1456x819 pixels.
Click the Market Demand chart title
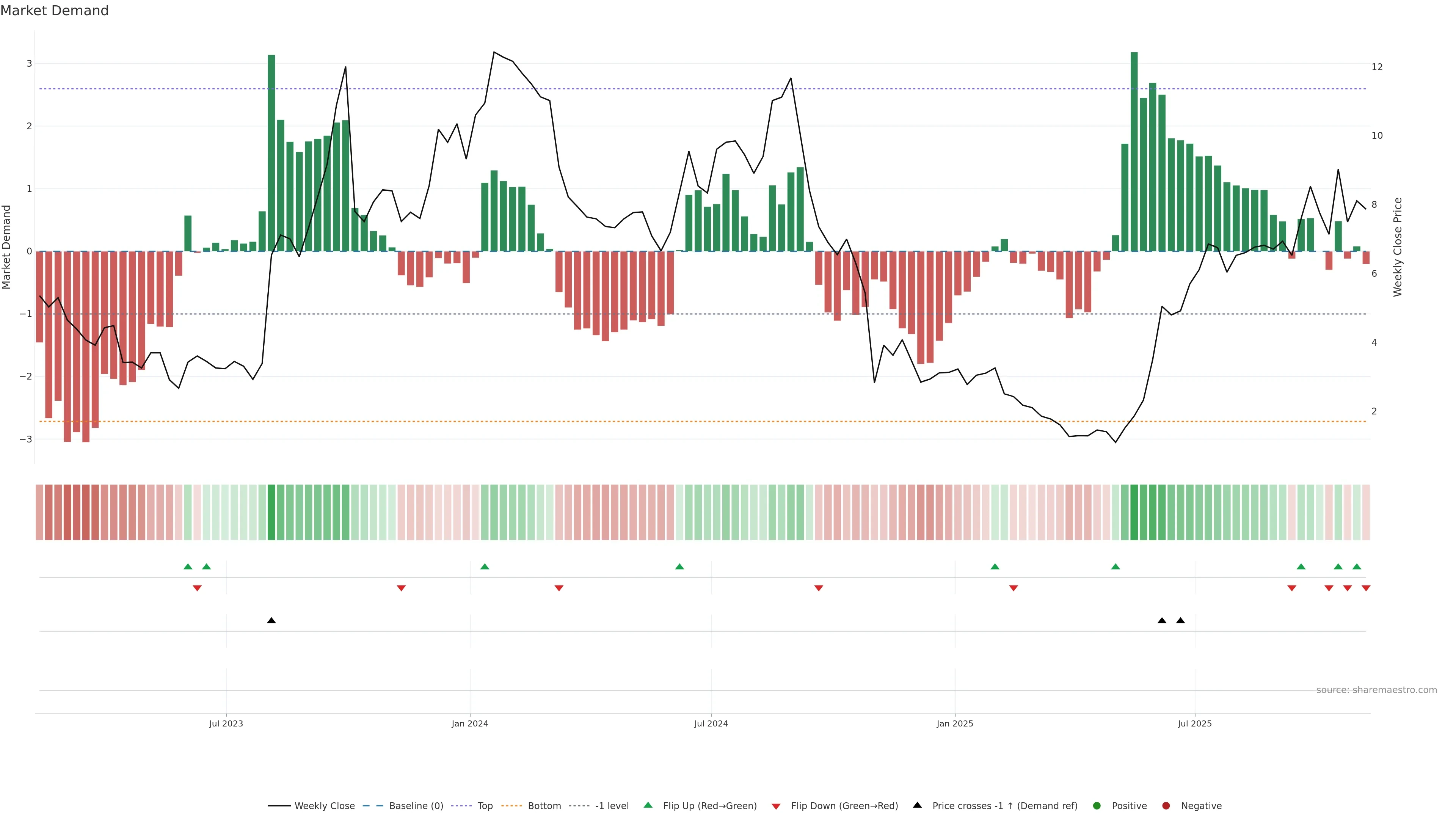point(54,11)
